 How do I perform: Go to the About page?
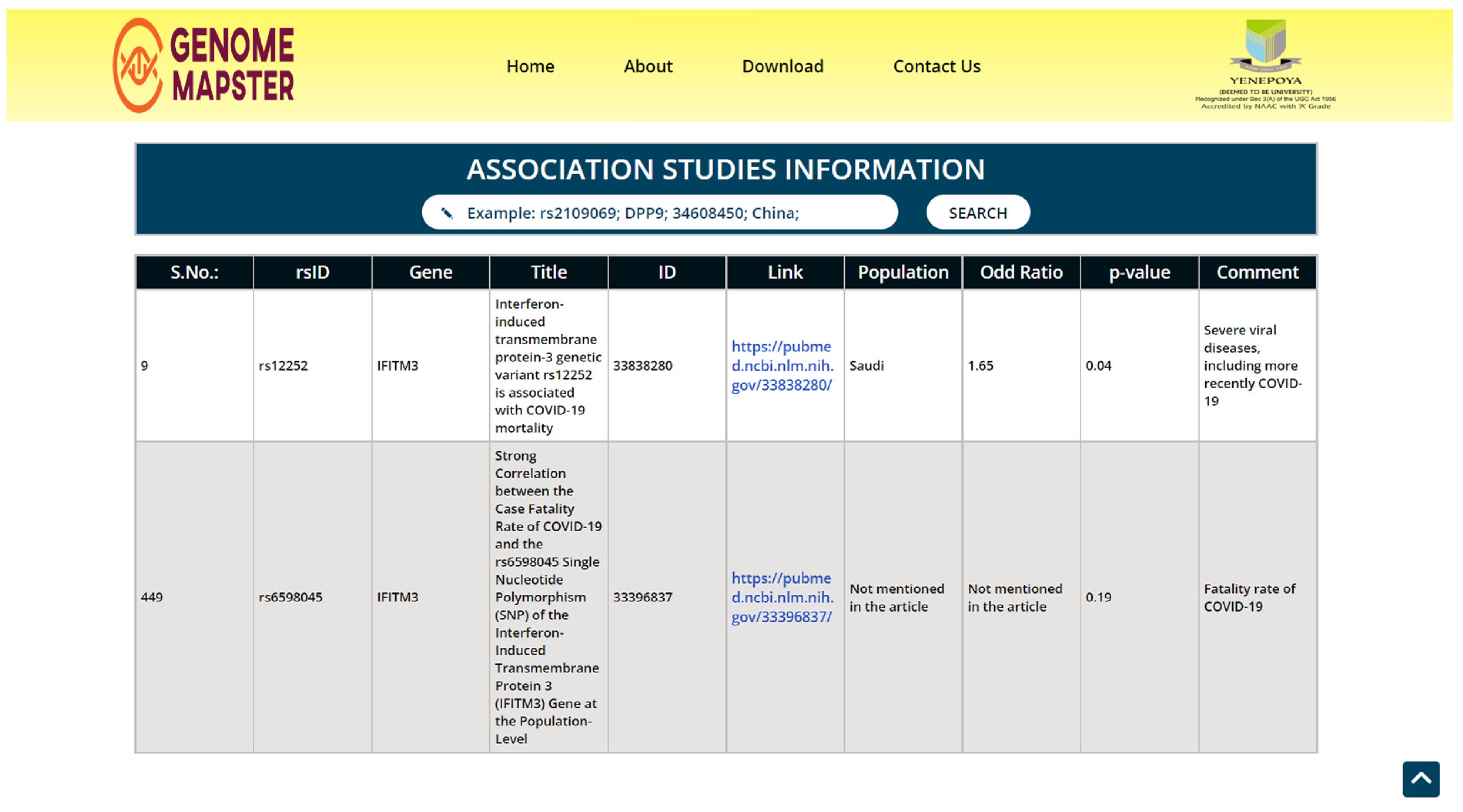pyautogui.click(x=648, y=67)
